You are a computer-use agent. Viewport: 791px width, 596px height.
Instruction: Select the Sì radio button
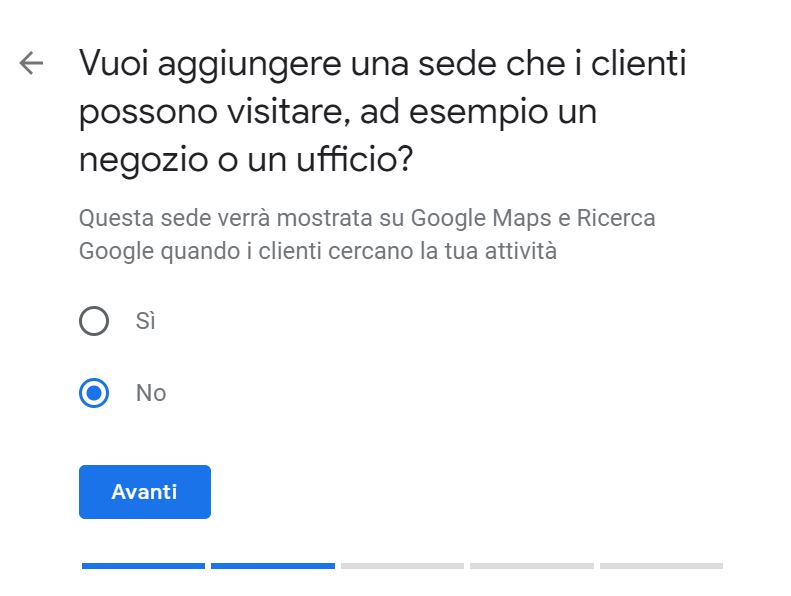[94, 321]
